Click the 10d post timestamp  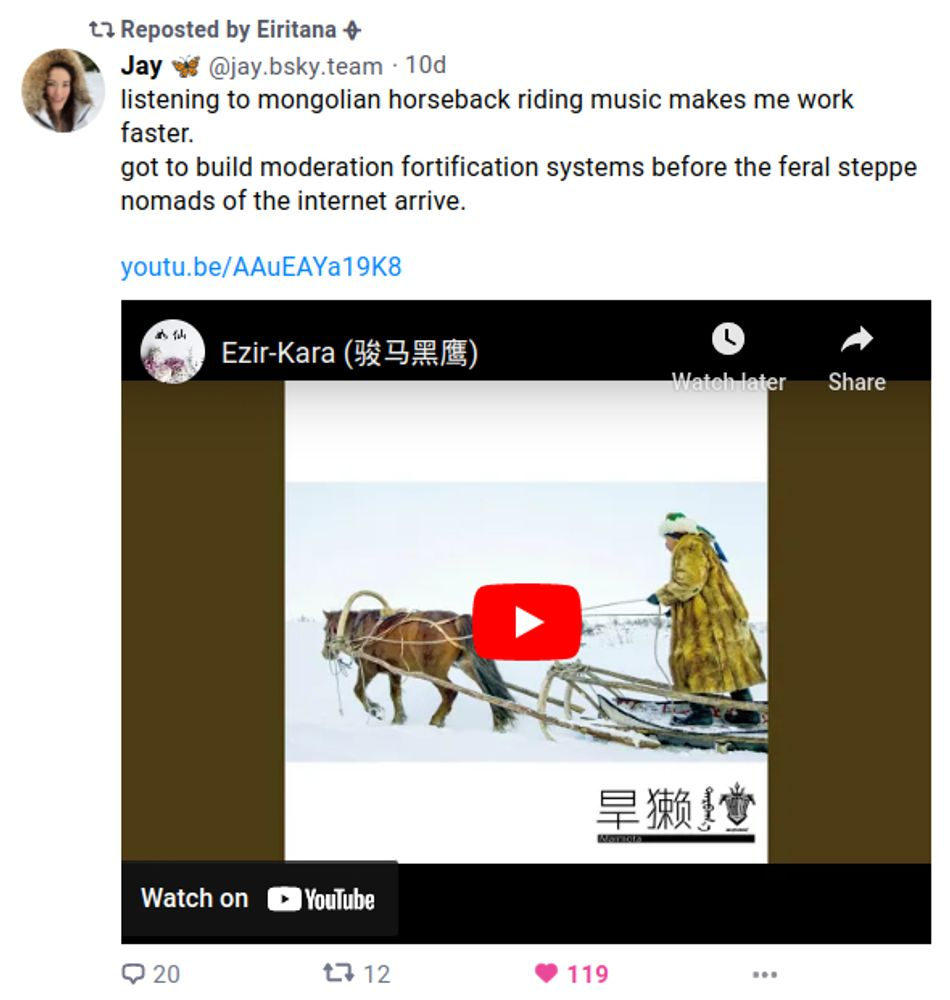pyautogui.click(x=425, y=65)
